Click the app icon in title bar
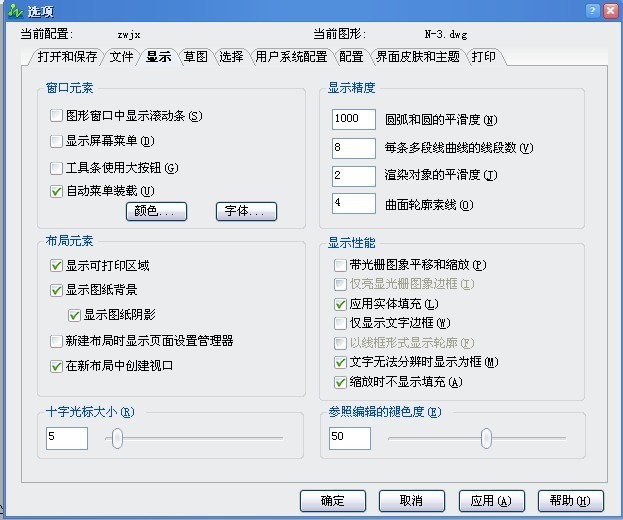Viewport: 623px width, 520px height. [15, 11]
